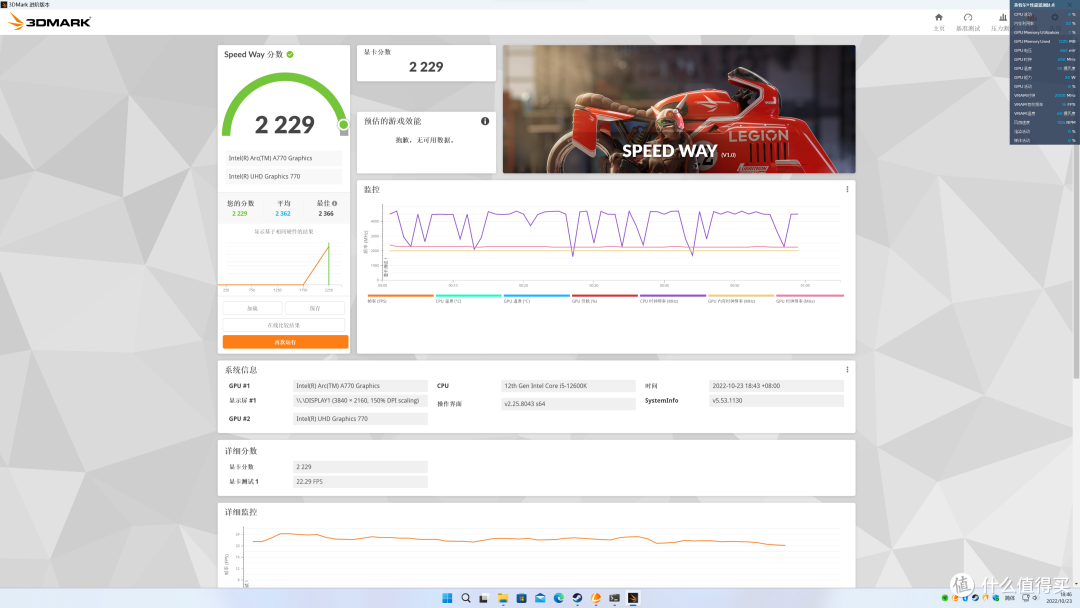Click the display \\.\DISPLAY1 3840 × 2160 field
Image resolution: width=1080 pixels, height=608 pixels.
click(360, 401)
